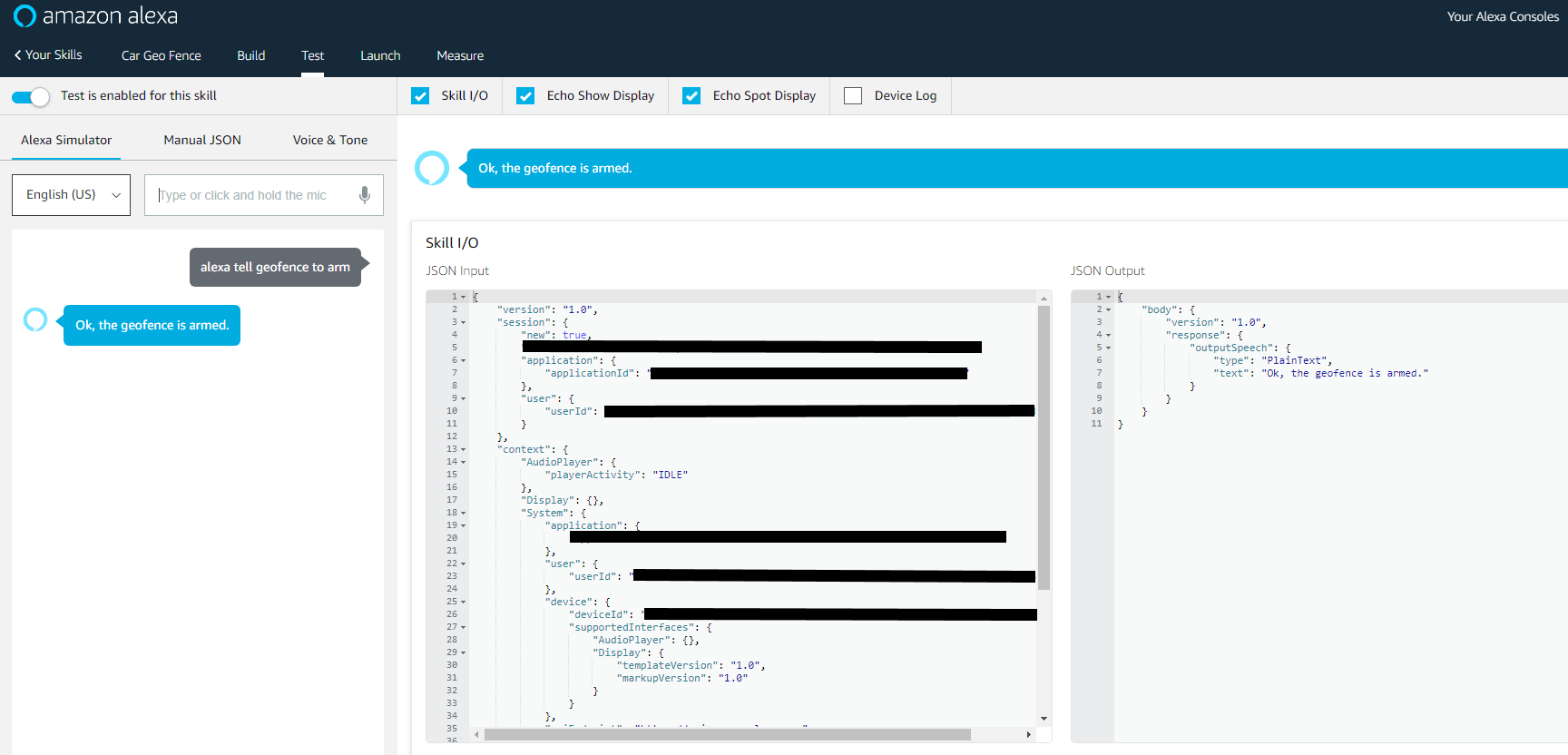
Task: Click the Skill I/O section heading
Action: (x=452, y=242)
